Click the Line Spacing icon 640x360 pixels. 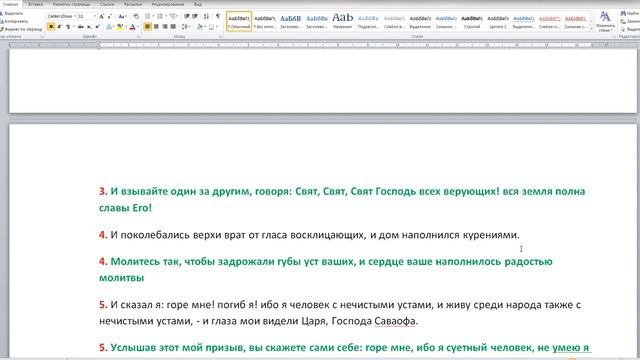pos(184,27)
